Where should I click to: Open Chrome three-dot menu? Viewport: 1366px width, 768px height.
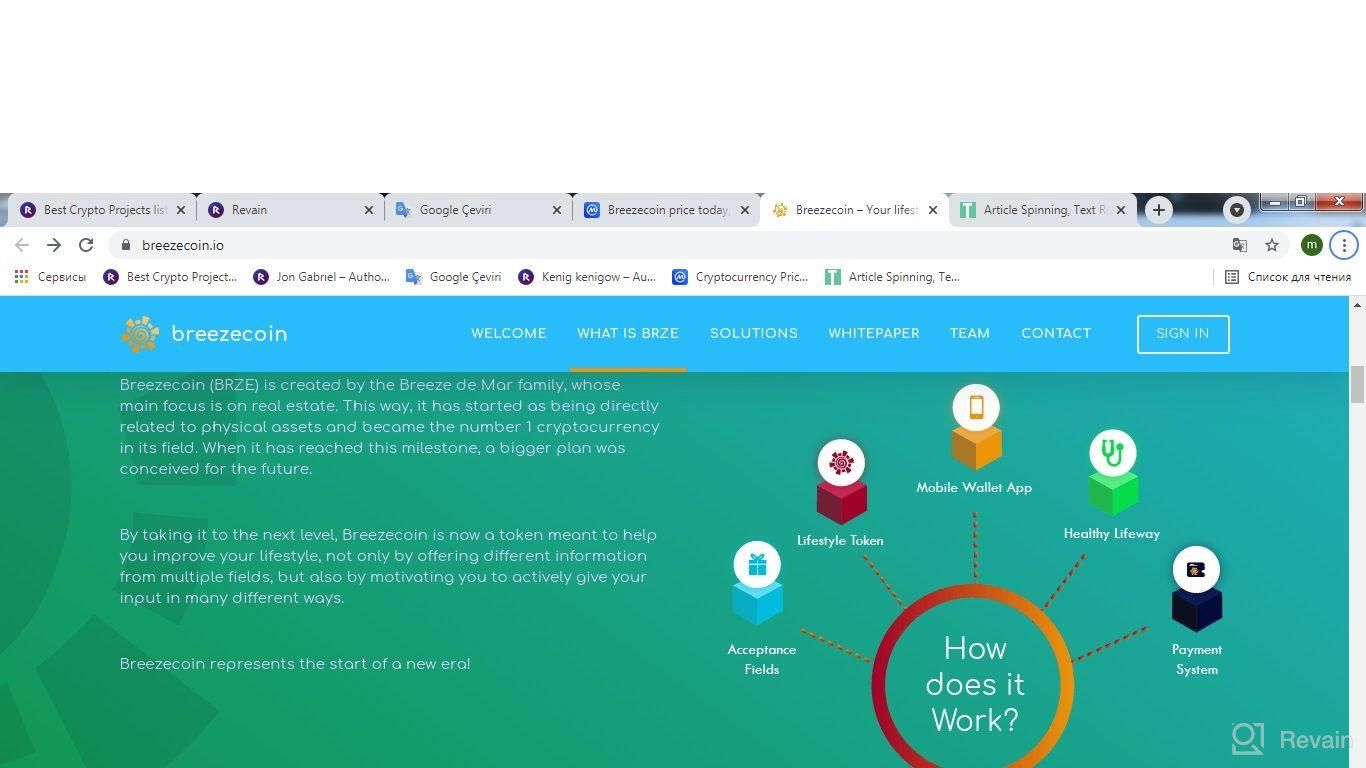pos(1344,245)
